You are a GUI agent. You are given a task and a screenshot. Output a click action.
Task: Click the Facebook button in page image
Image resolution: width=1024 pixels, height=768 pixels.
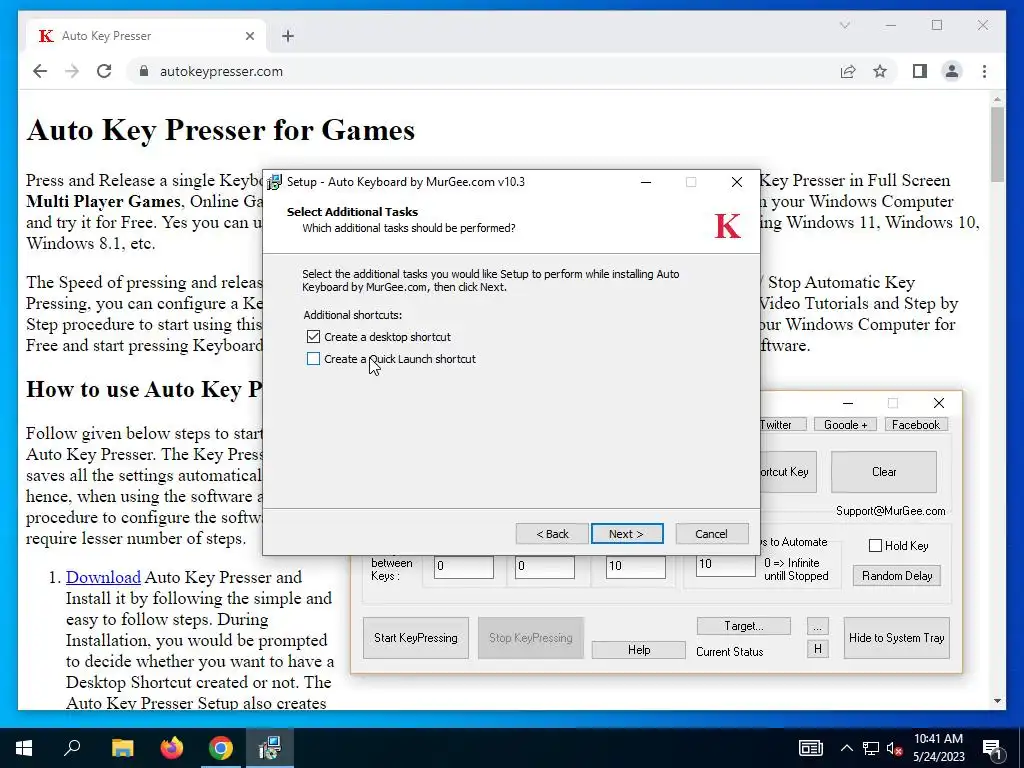point(916,424)
